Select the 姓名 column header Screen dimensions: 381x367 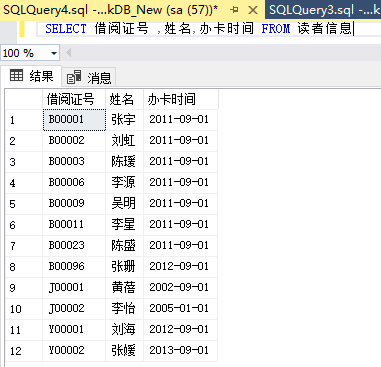tap(124, 99)
